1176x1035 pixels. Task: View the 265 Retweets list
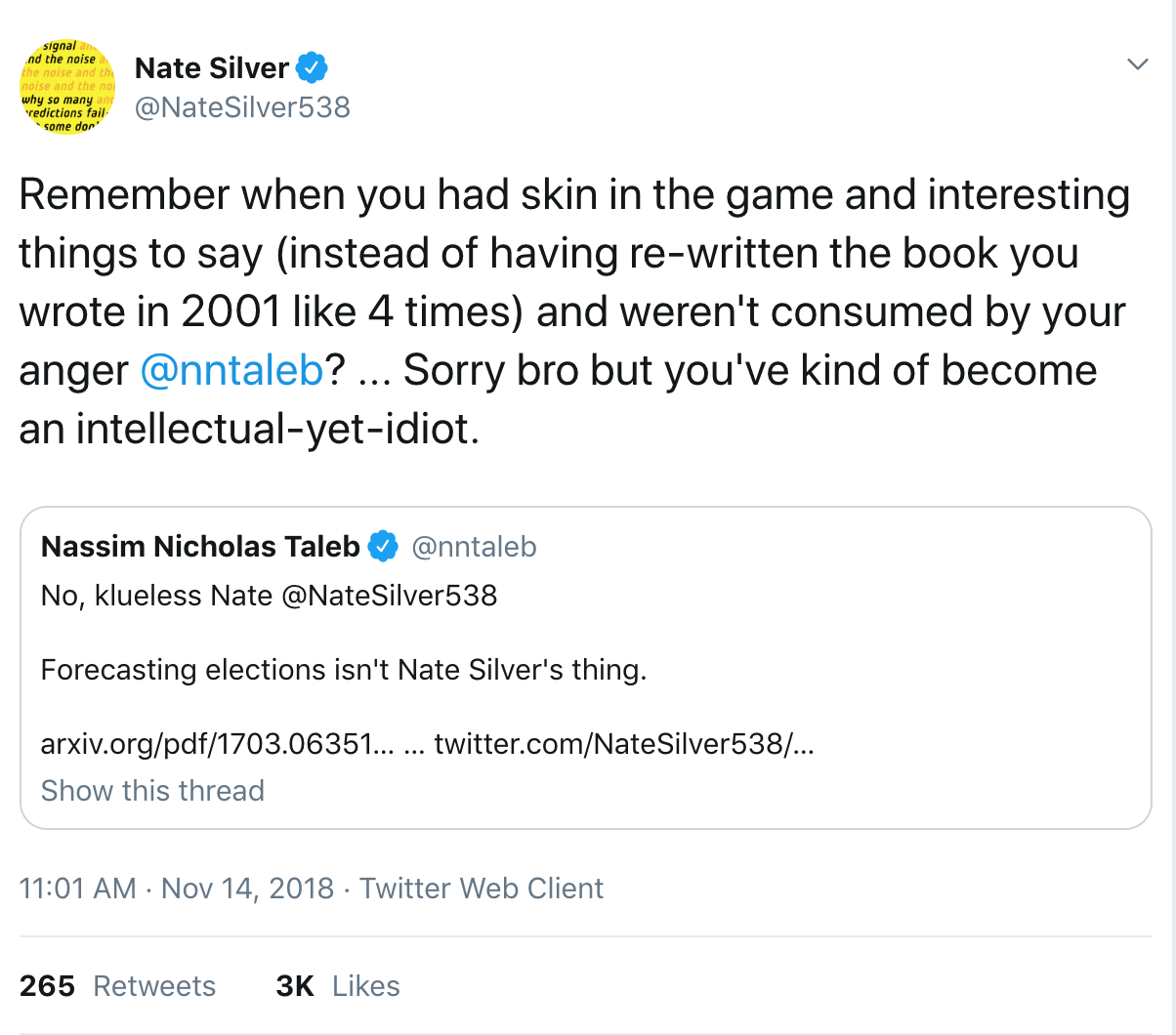pyautogui.click(x=117, y=986)
